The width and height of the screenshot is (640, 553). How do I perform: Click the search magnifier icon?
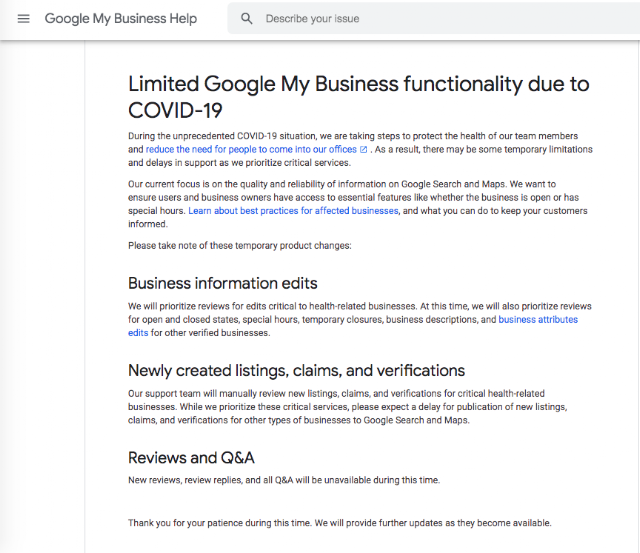coord(247,19)
